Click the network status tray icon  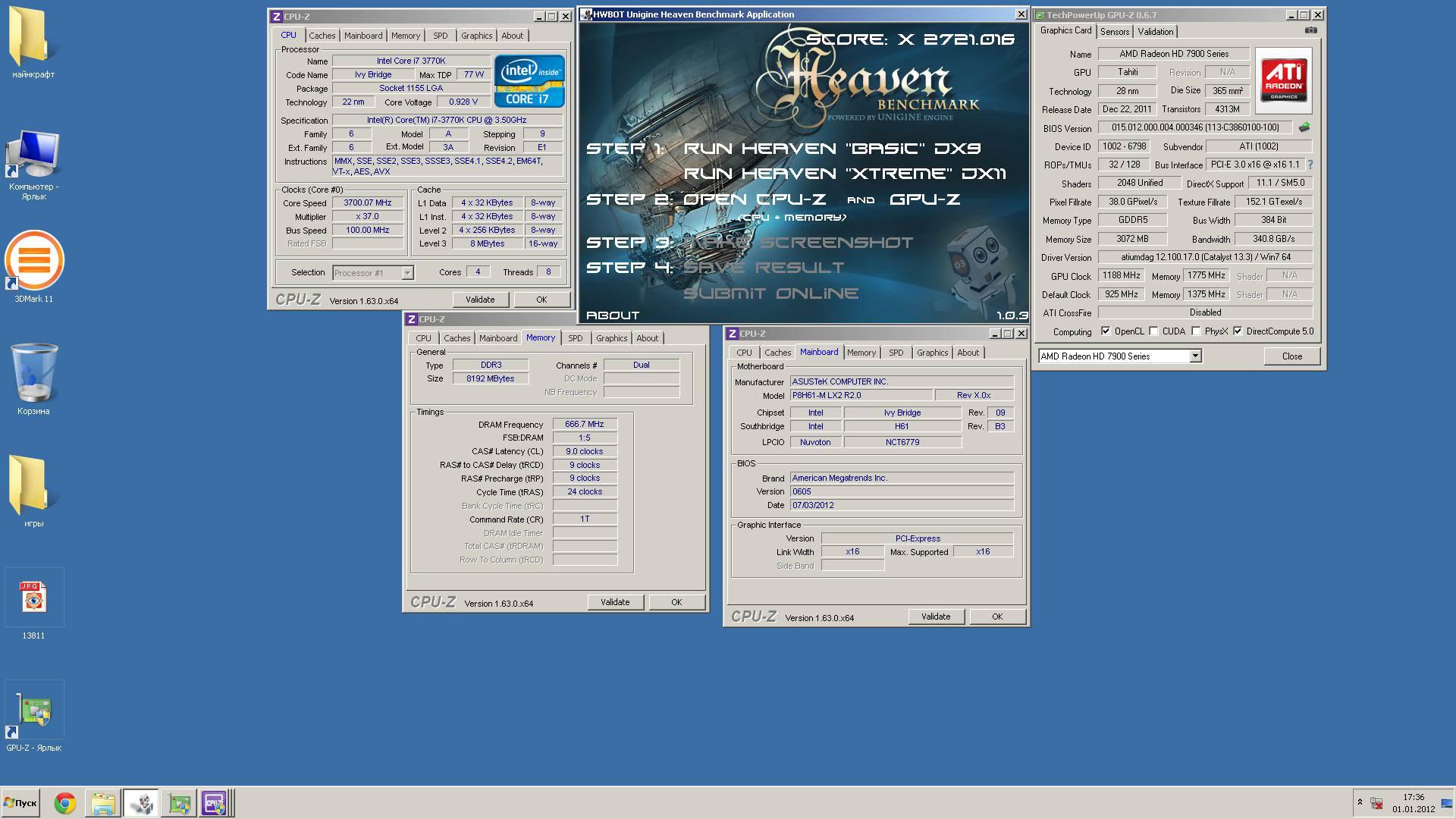click(1376, 803)
